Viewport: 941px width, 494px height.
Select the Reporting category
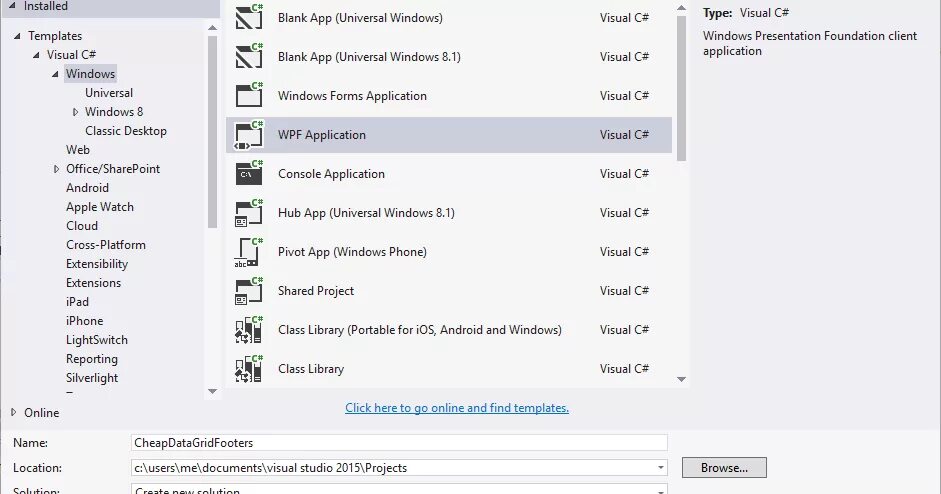pos(91,359)
